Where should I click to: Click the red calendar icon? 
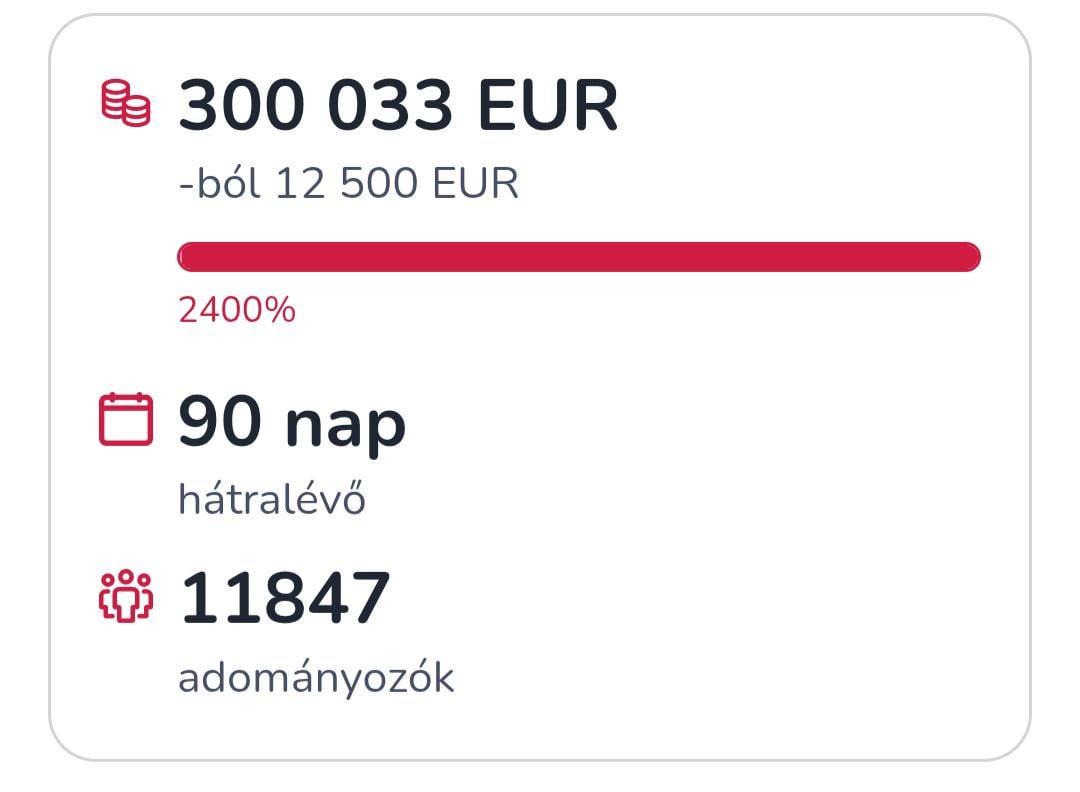126,419
